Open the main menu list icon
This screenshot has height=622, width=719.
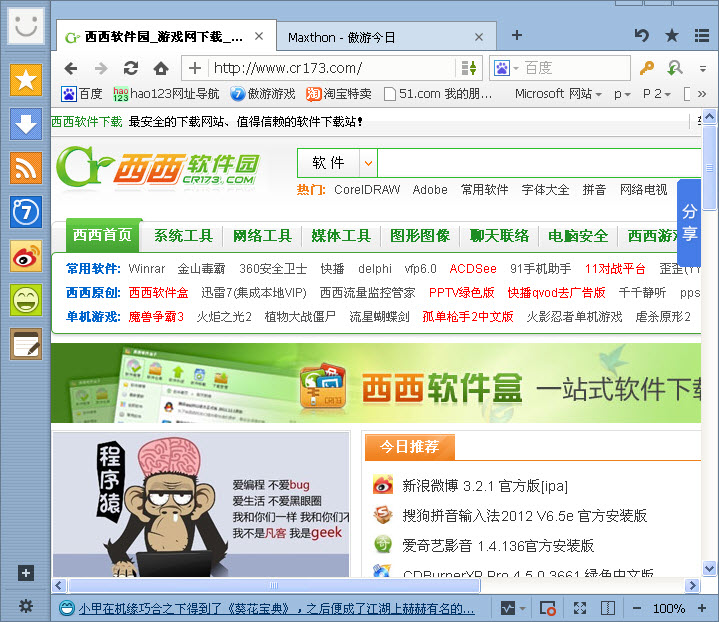tap(702, 35)
